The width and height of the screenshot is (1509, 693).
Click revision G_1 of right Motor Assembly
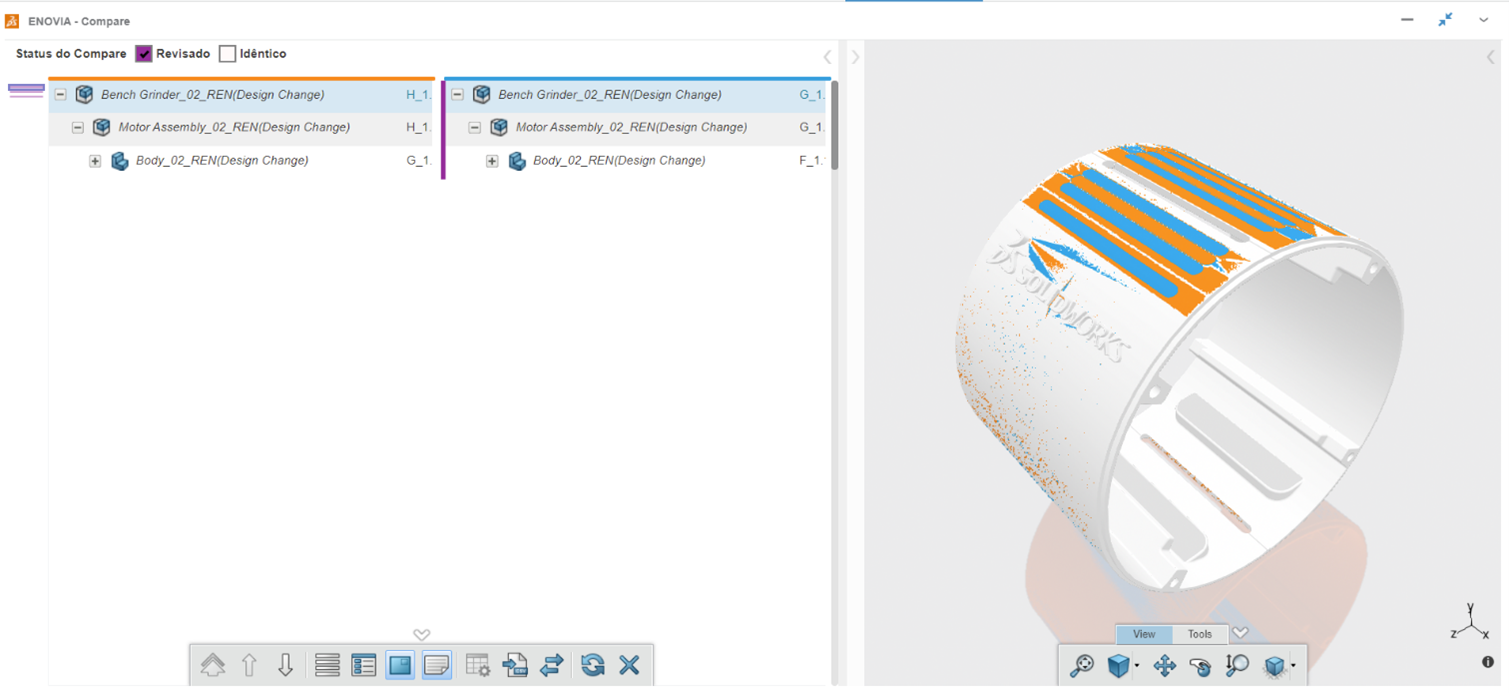tap(812, 128)
